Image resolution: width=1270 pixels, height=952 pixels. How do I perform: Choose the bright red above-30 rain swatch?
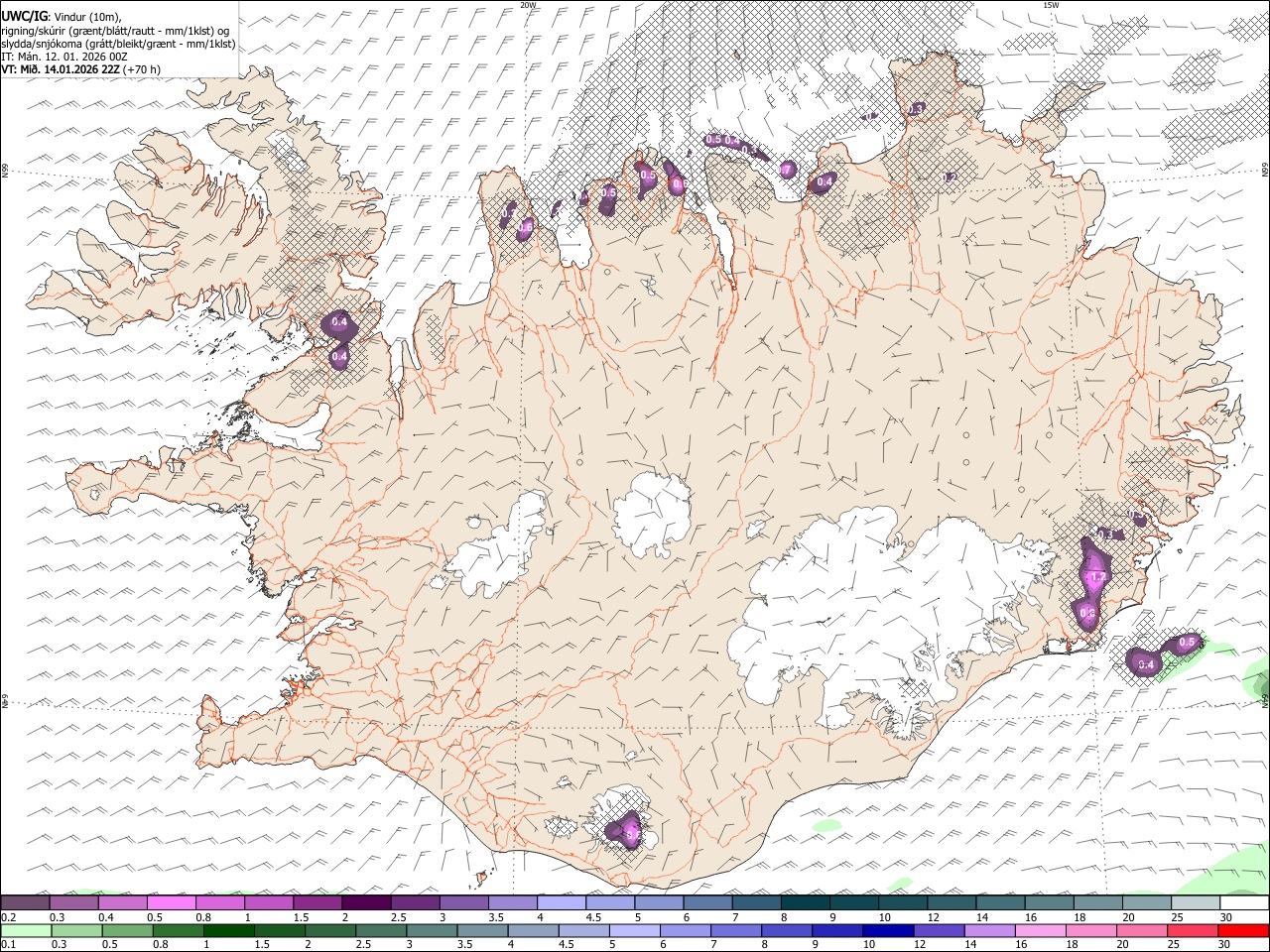coord(1242,930)
